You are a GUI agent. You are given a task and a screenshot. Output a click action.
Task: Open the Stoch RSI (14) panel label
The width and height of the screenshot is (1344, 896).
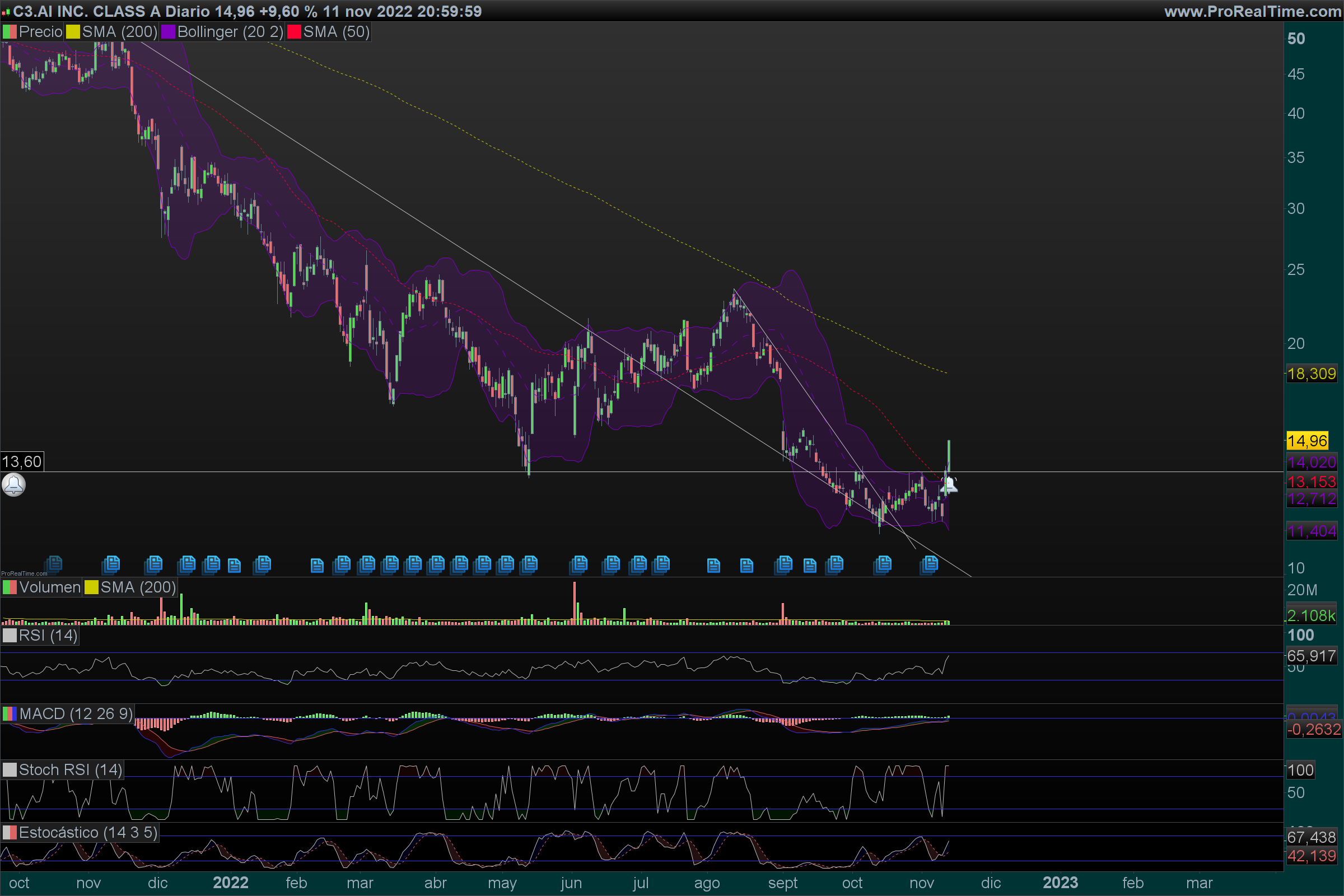(x=71, y=769)
